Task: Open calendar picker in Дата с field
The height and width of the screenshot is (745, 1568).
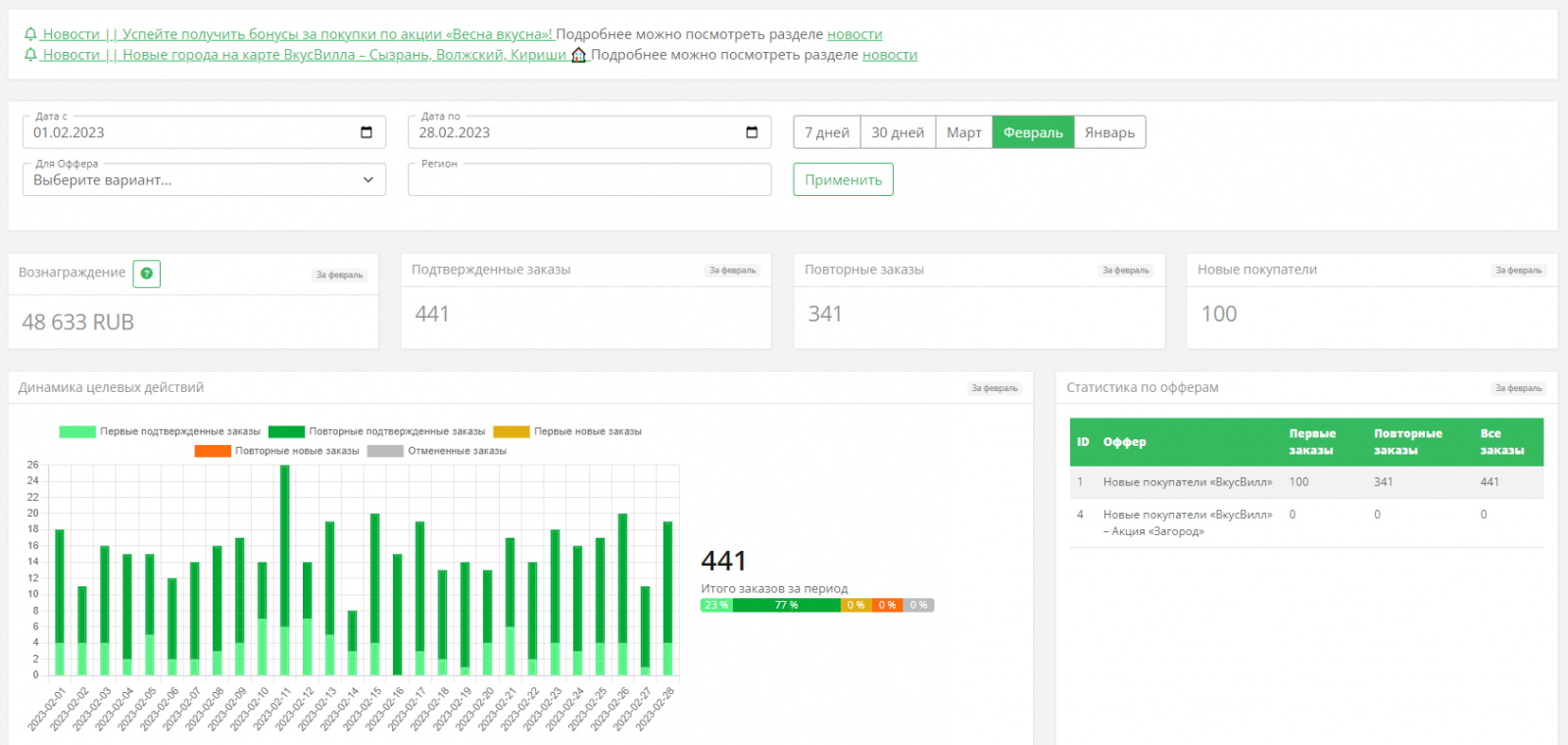Action: click(367, 132)
